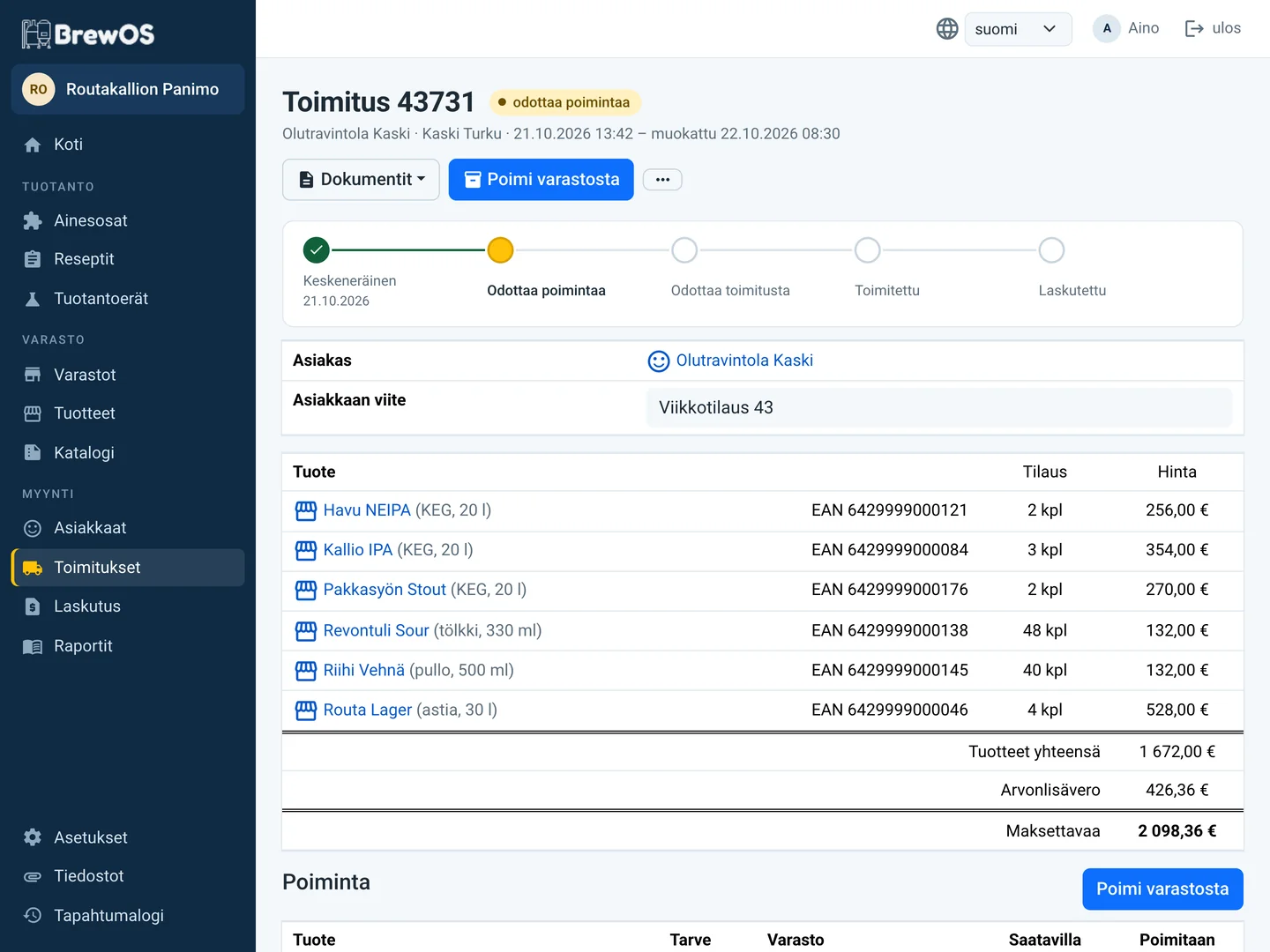The height and width of the screenshot is (952, 1270).
Task: Open the globe language icon
Action: point(947,29)
